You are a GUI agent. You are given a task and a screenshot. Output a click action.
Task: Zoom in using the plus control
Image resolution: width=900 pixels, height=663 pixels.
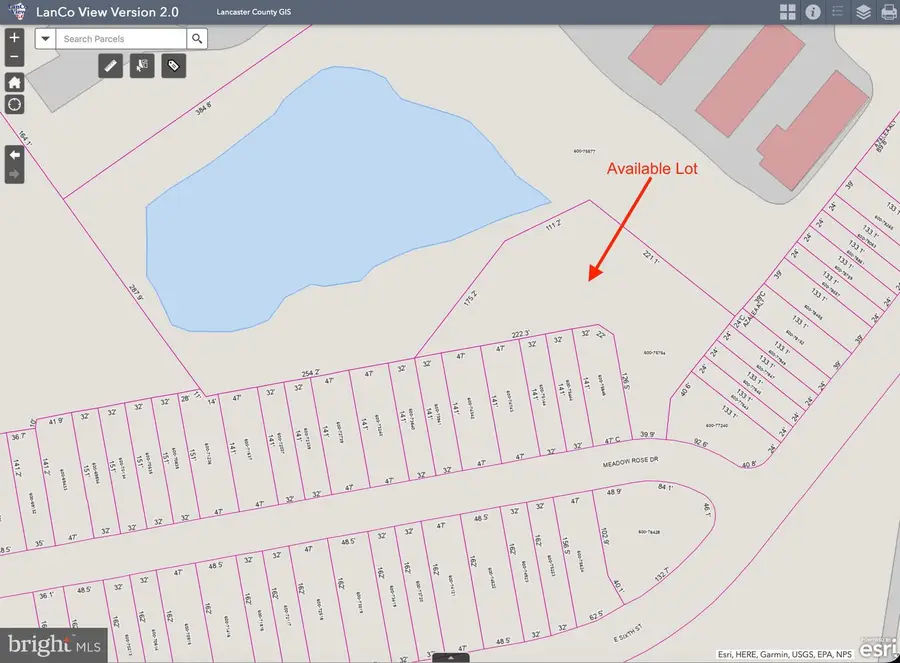[14, 38]
